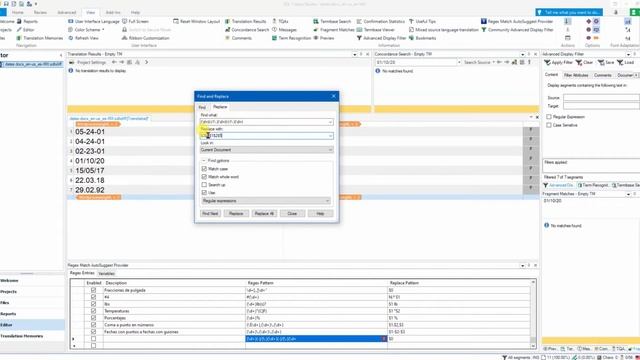Open Community Advanced Display Filter
The height and width of the screenshot is (360, 640).
[x=517, y=30]
